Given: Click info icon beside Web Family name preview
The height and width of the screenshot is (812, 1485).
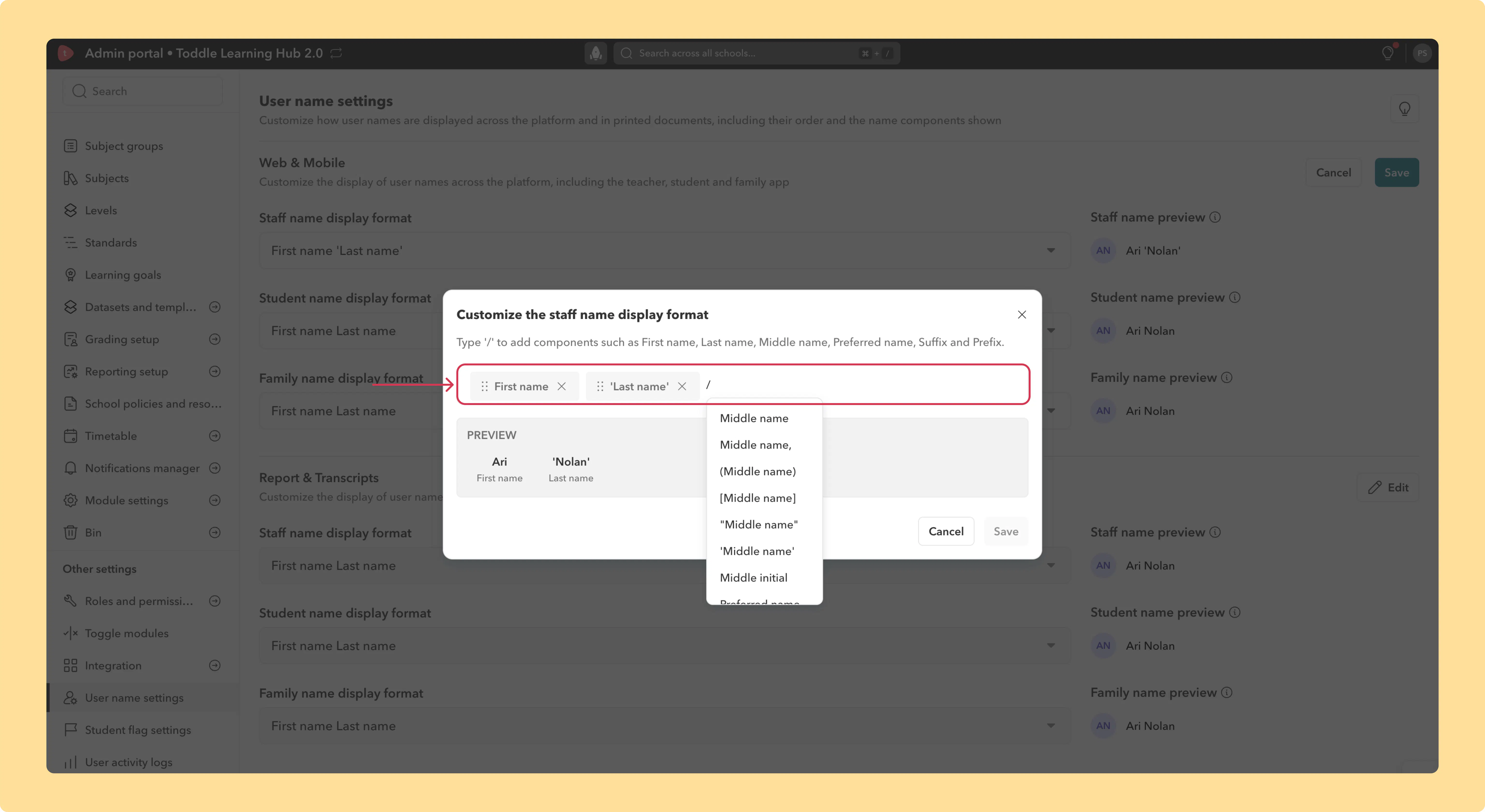Looking at the screenshot, I should (x=1227, y=377).
